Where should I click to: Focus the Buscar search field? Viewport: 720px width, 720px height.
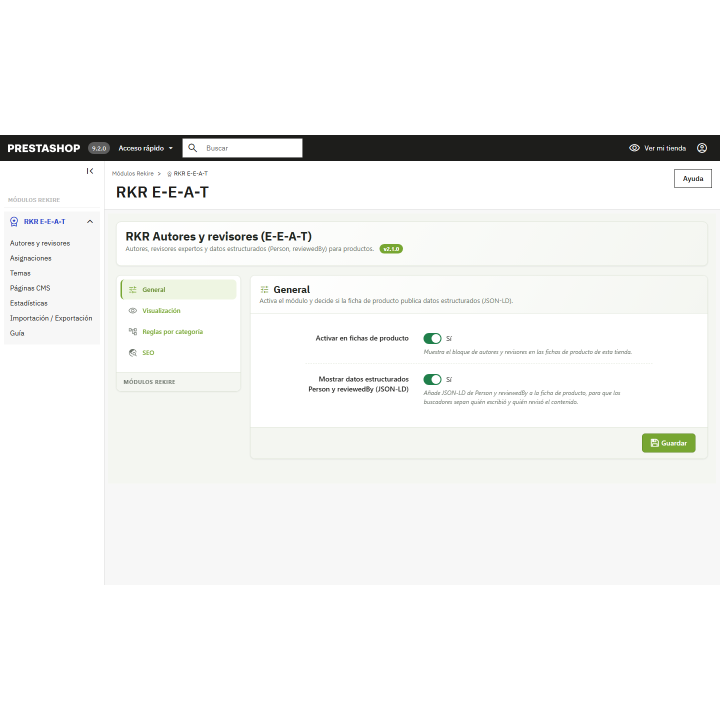point(242,148)
